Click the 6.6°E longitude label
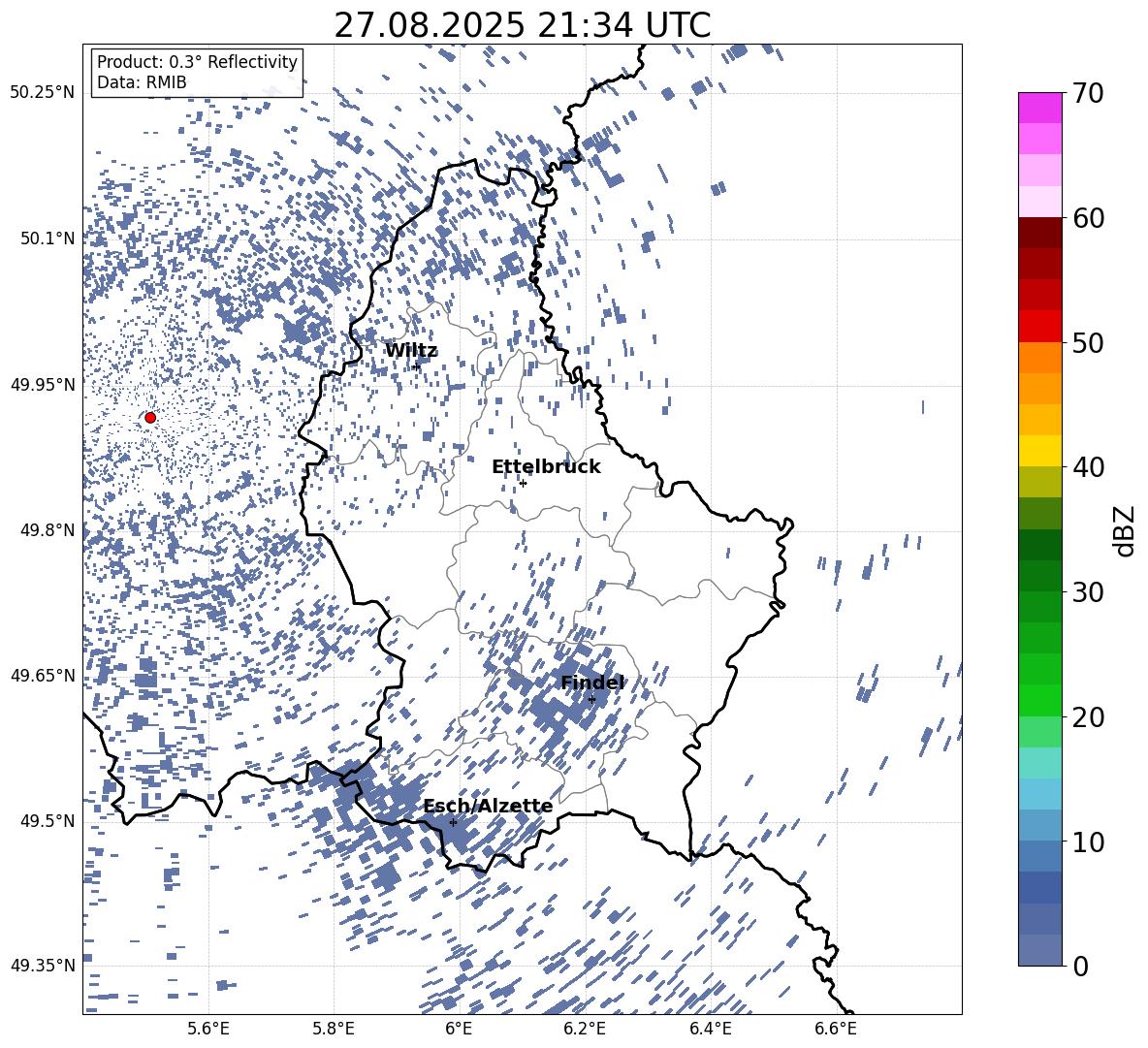Viewport: 1148px width, 1048px height. pos(836,1029)
